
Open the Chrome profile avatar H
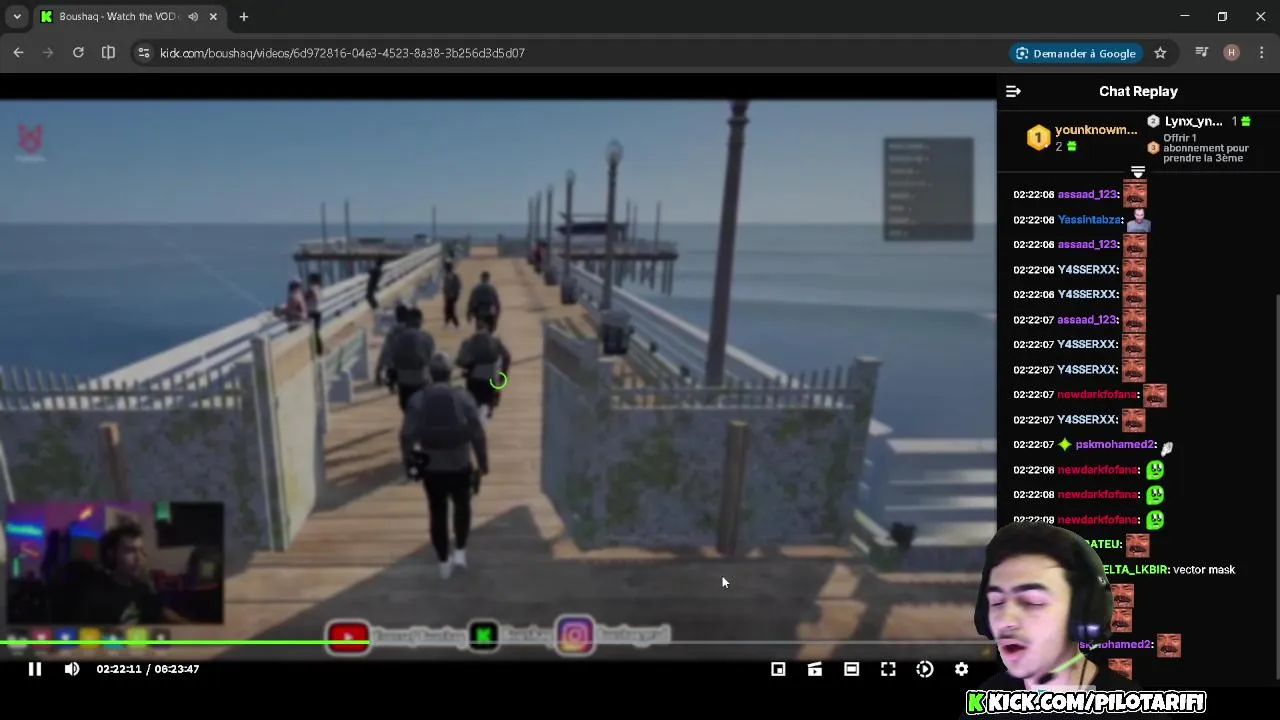1231,53
